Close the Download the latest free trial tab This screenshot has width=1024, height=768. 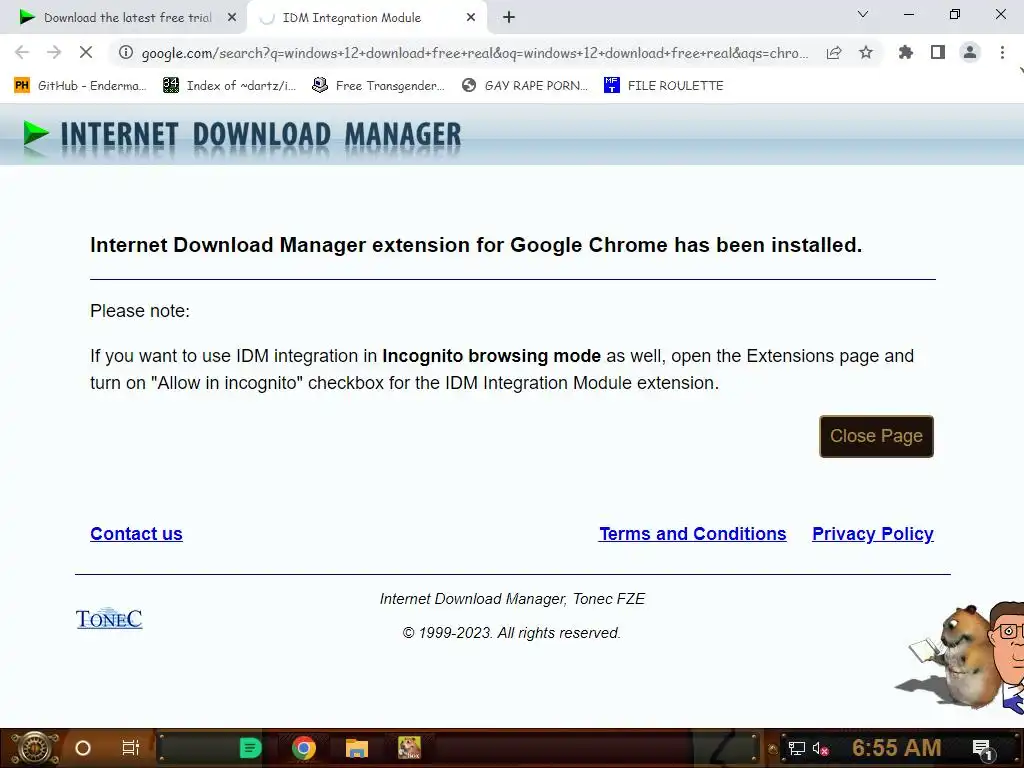coord(232,18)
